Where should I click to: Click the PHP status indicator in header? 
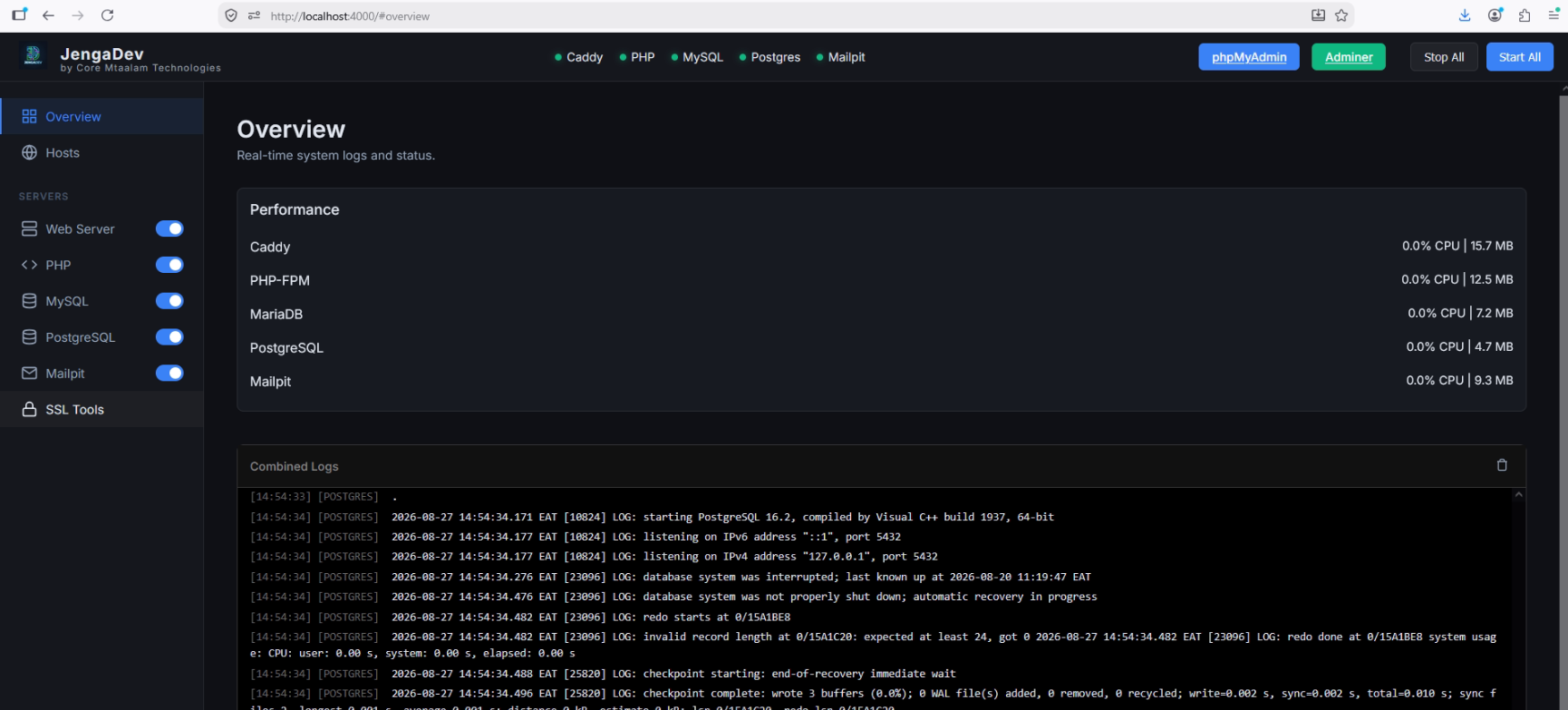[637, 57]
